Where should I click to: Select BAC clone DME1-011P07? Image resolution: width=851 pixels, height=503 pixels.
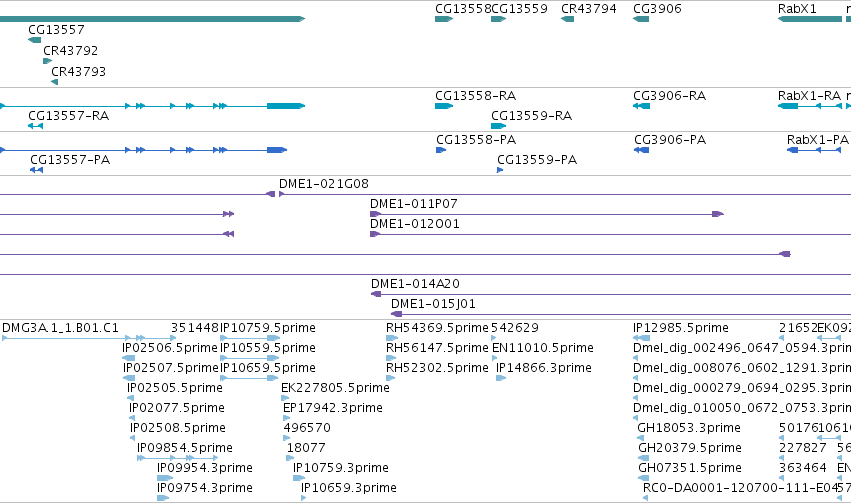pos(547,214)
